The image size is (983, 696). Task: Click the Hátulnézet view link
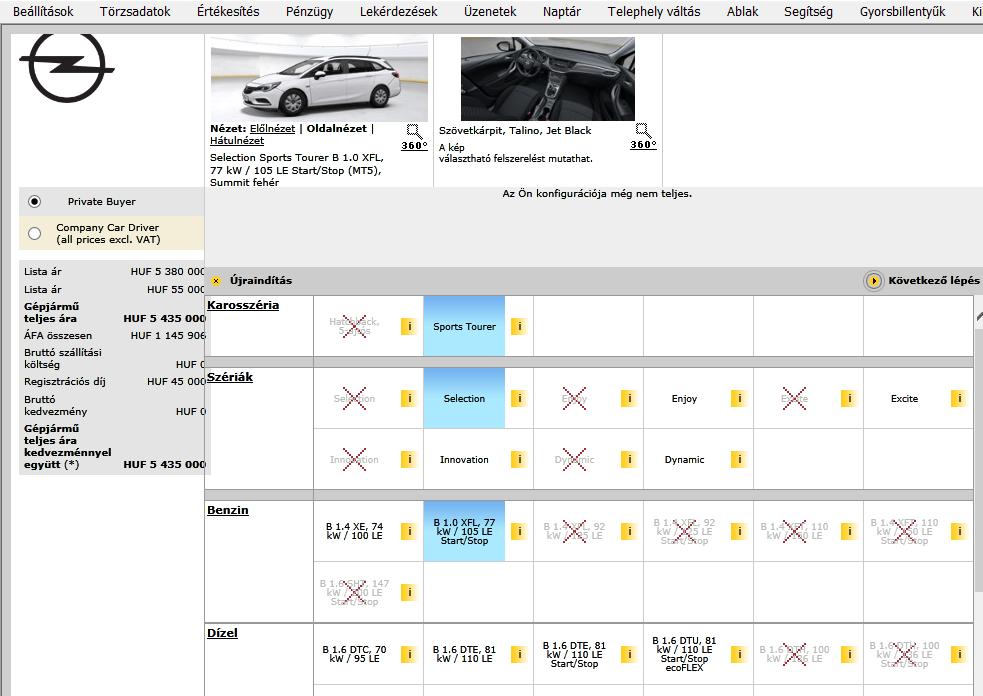[237, 140]
